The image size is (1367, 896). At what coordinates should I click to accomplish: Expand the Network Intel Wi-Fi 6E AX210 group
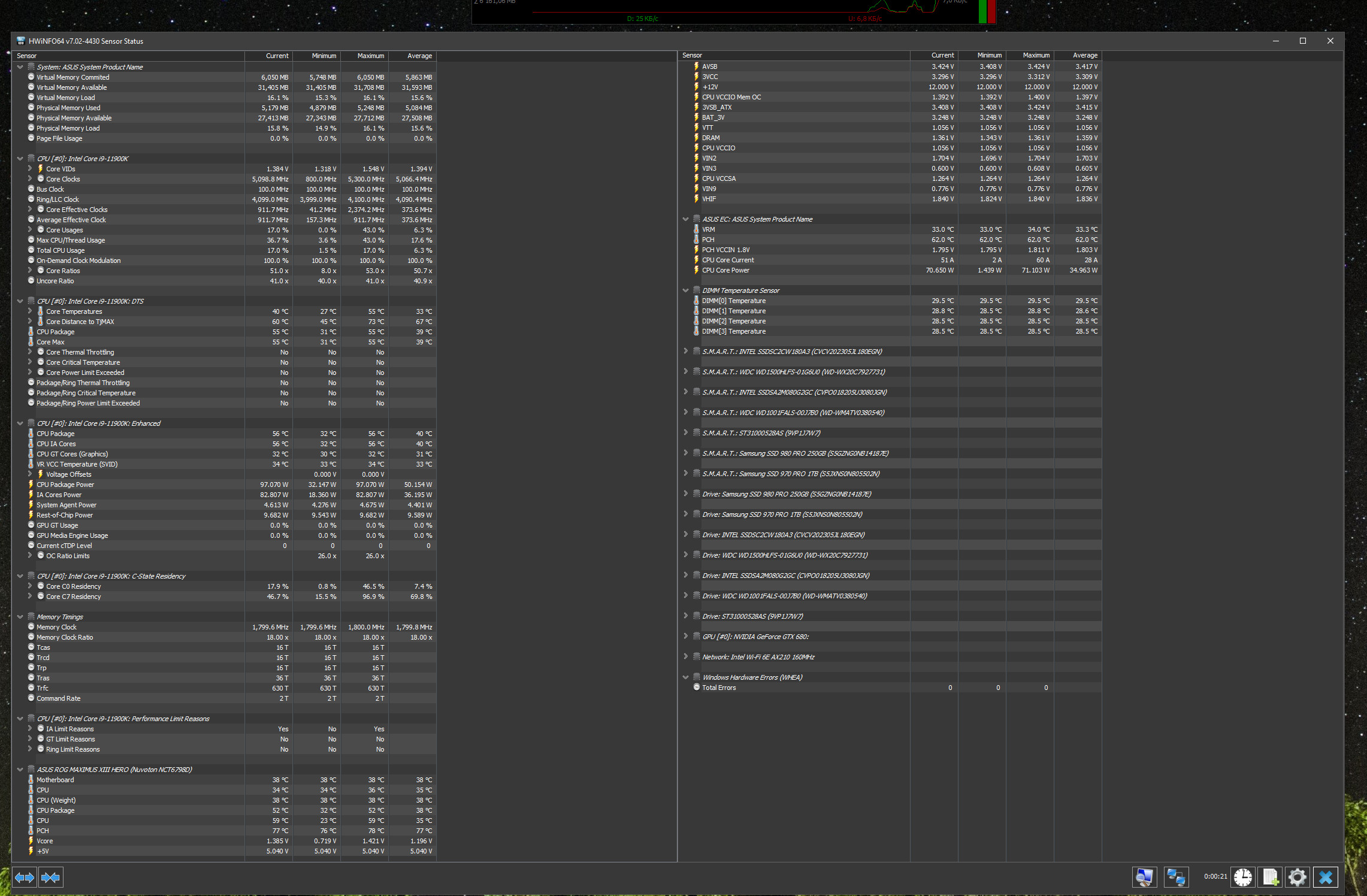[686, 657]
